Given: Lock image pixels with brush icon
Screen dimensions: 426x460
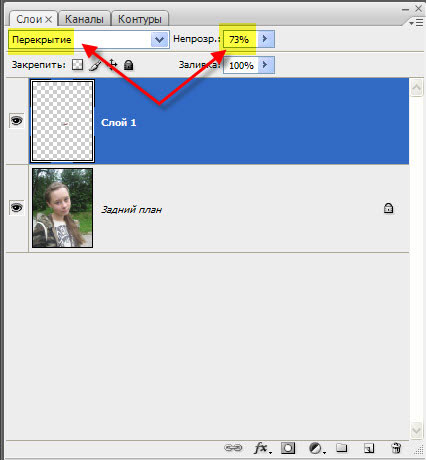Looking at the screenshot, I should click(95, 65).
